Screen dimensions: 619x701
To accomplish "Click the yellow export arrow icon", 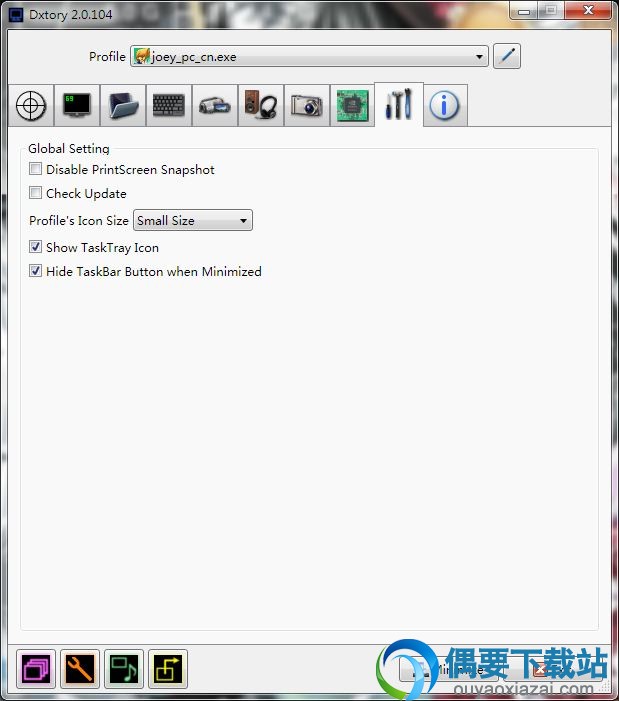I will 168,669.
